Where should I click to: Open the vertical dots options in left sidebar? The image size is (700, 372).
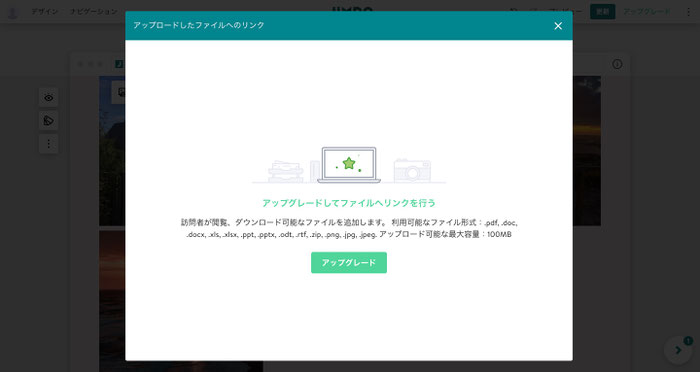pos(49,144)
